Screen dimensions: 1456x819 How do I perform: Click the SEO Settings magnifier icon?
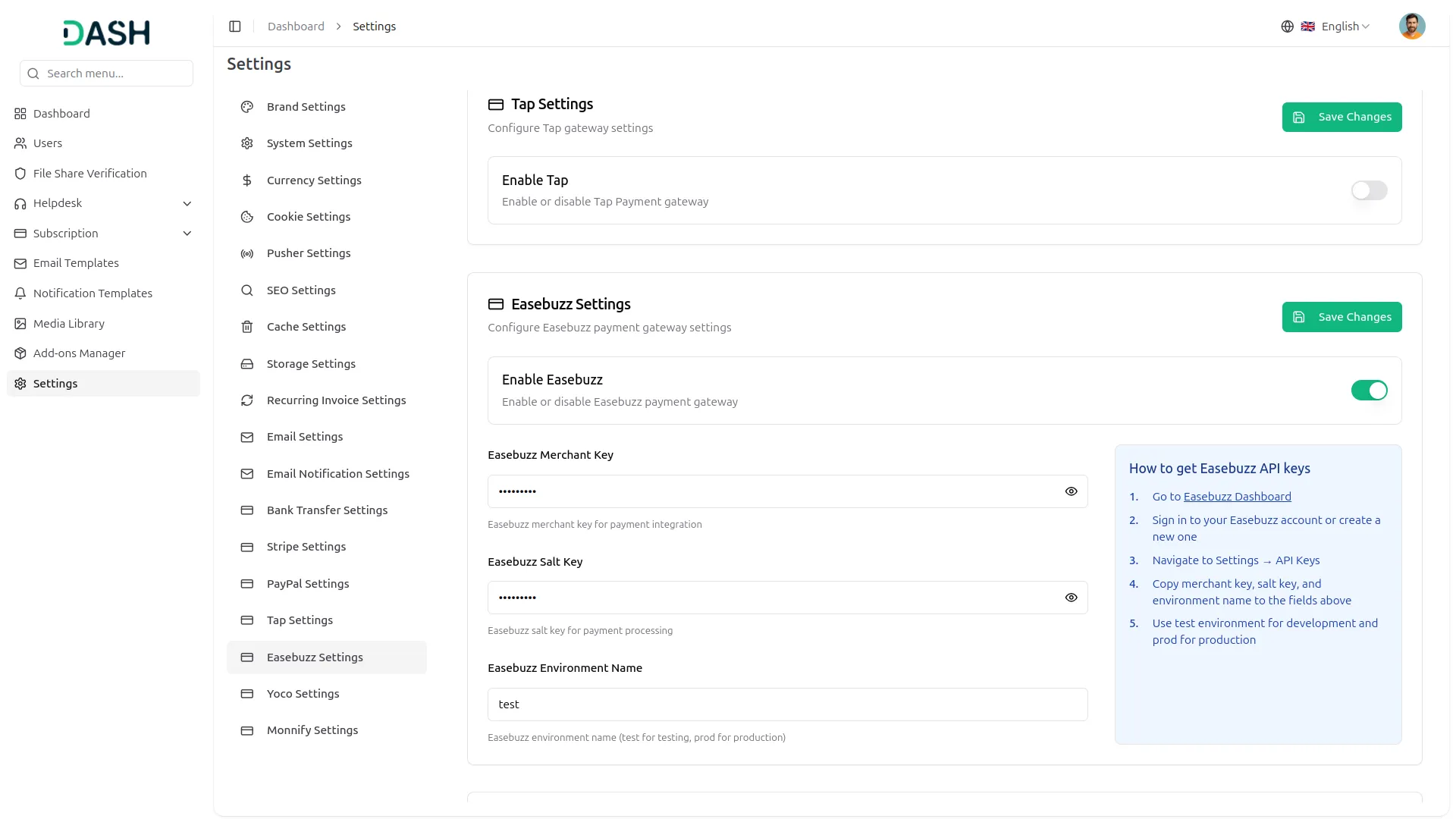point(247,290)
